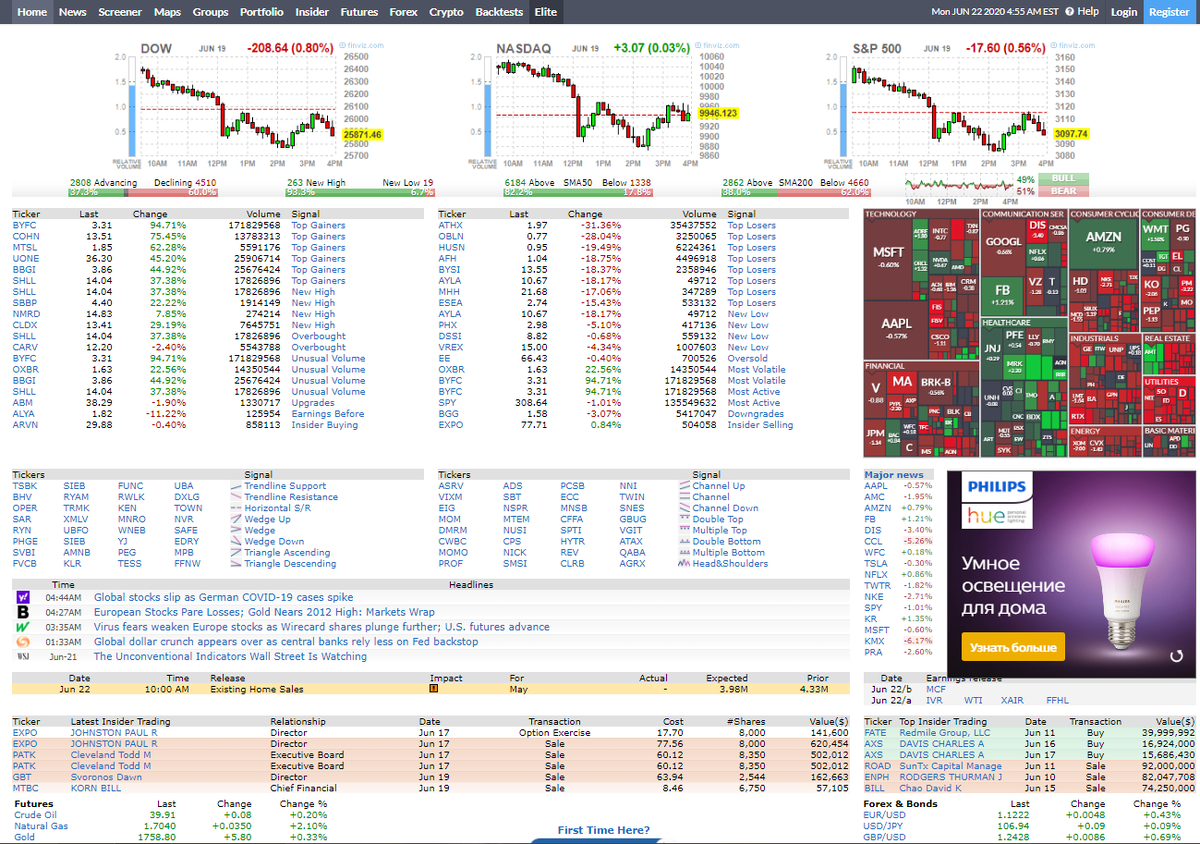This screenshot has width=1200, height=844.
Task: Open the Crypto page
Action: click(446, 12)
